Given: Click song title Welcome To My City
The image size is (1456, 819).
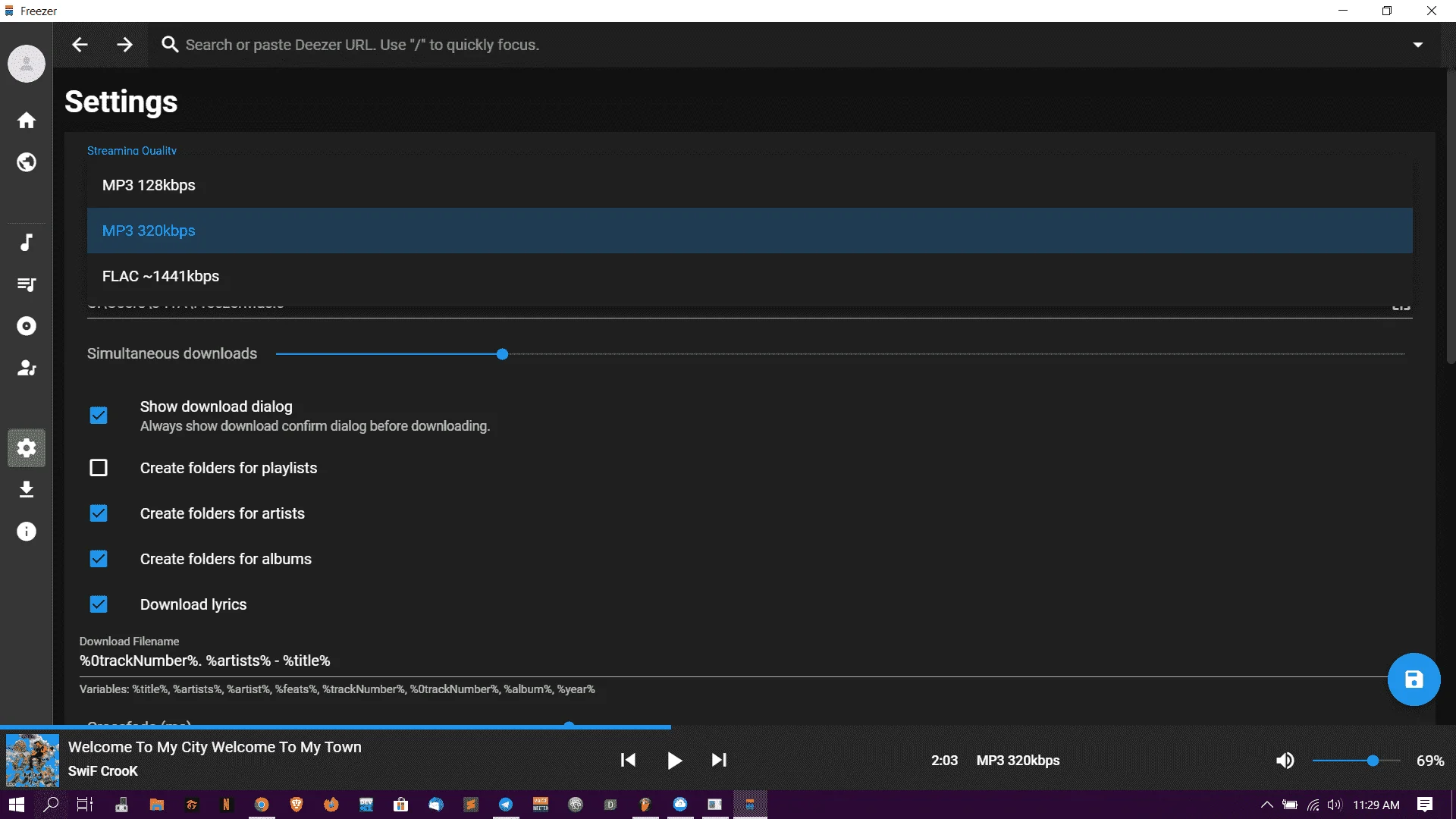Looking at the screenshot, I should coord(215,747).
